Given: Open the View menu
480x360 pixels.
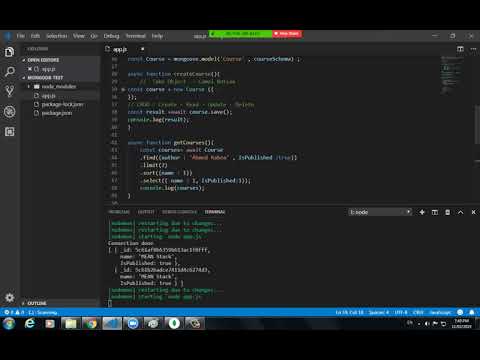Looking at the screenshot, I should (79, 36).
